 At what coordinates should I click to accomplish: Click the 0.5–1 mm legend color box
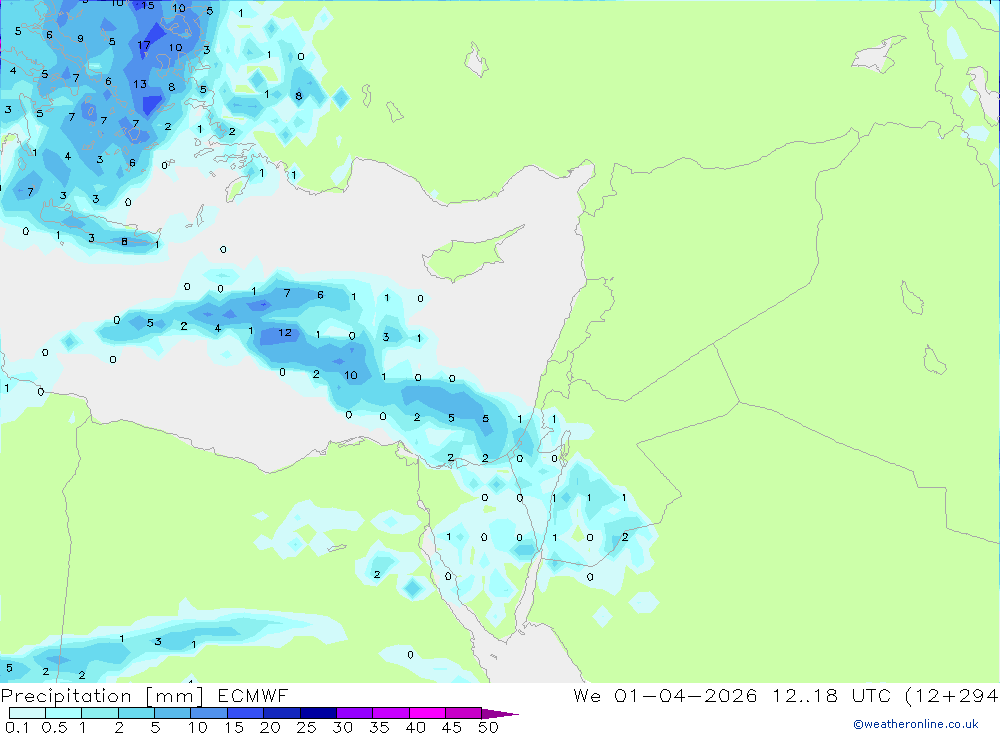64,713
